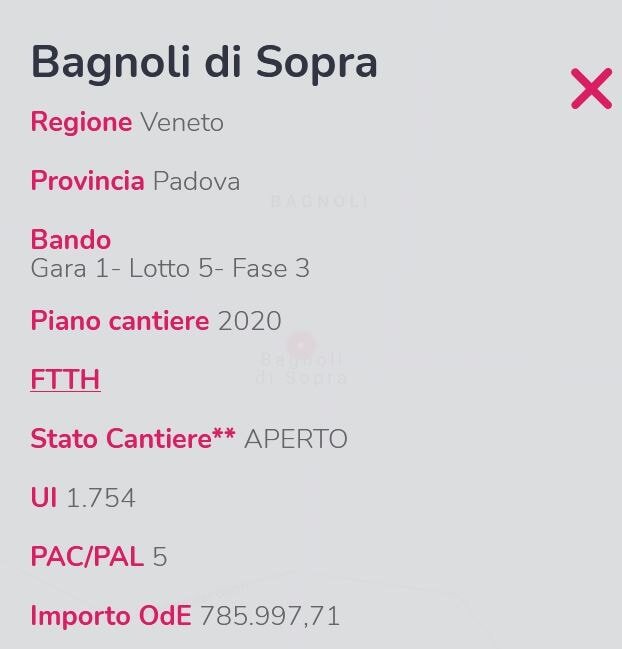Screen dimensions: 622x649
Task: Select the Stato Cantiere** label
Action: pos(133,438)
